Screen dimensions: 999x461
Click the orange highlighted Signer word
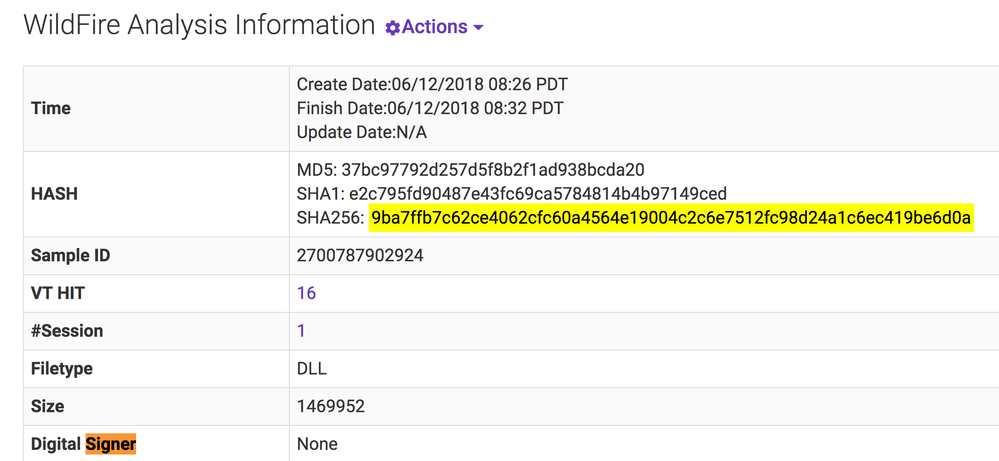tap(110, 444)
